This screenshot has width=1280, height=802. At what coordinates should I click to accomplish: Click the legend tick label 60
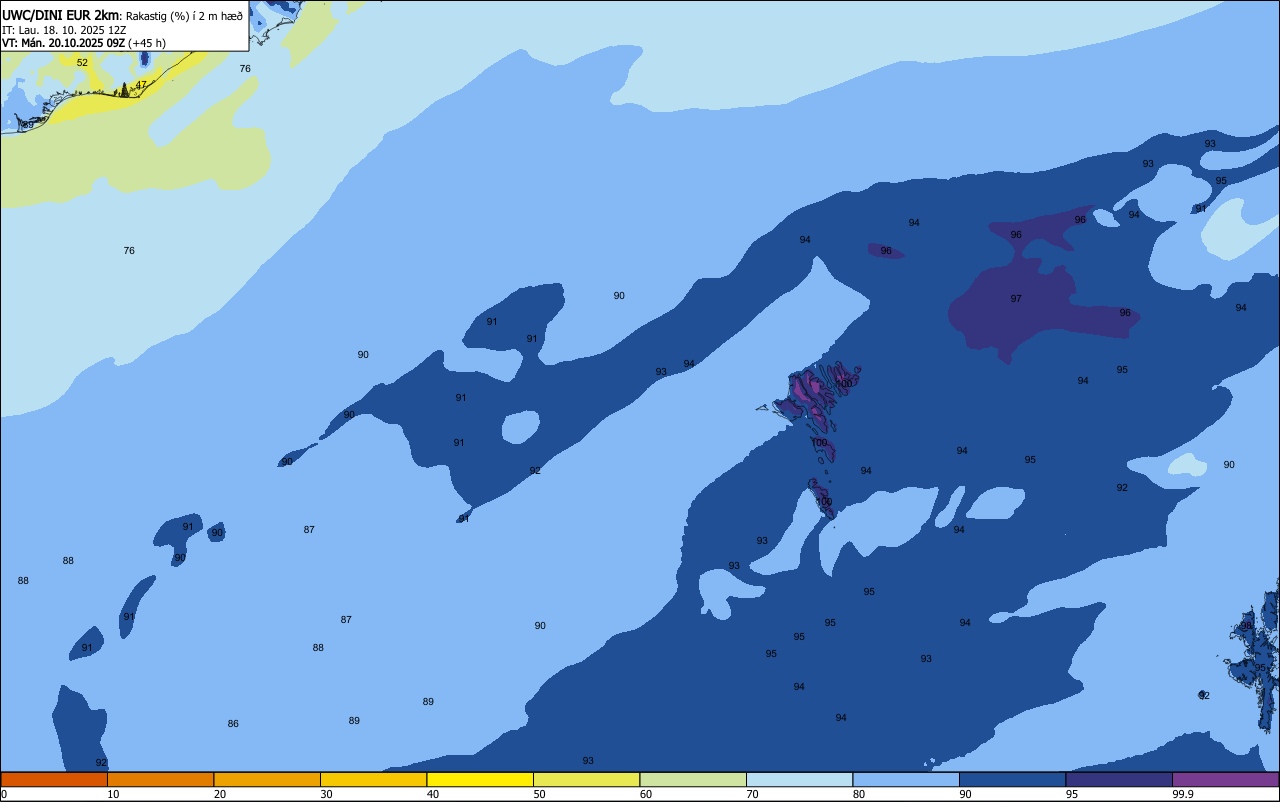click(646, 794)
